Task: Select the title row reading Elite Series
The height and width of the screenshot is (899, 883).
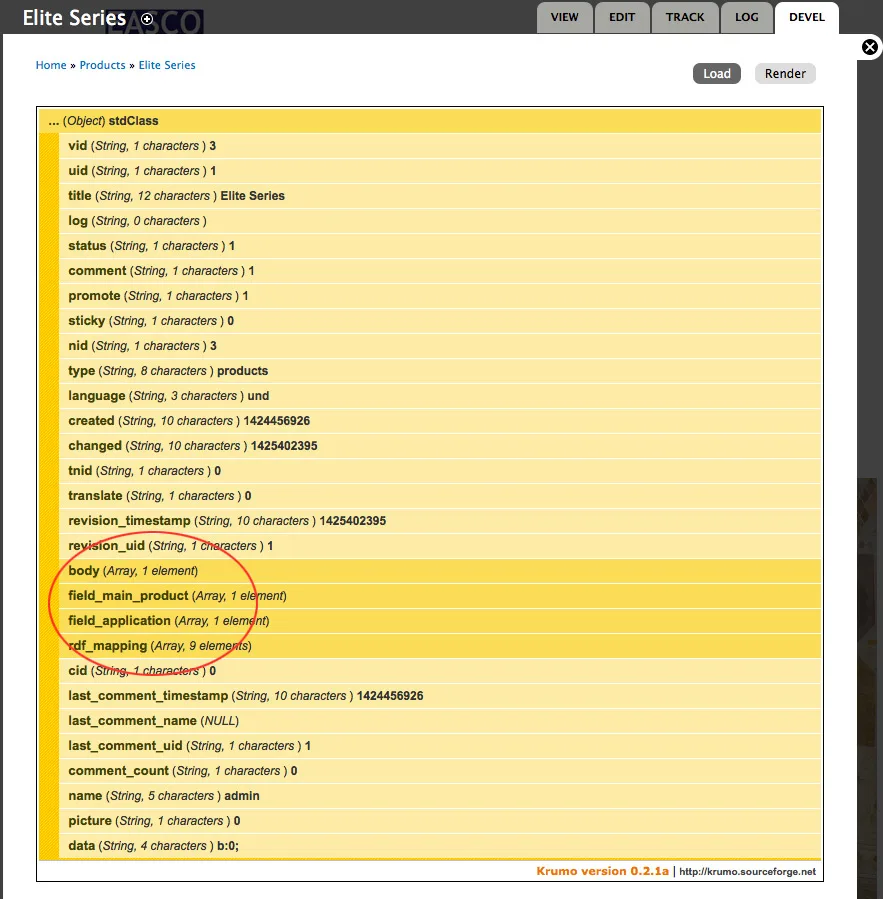Action: click(440, 196)
